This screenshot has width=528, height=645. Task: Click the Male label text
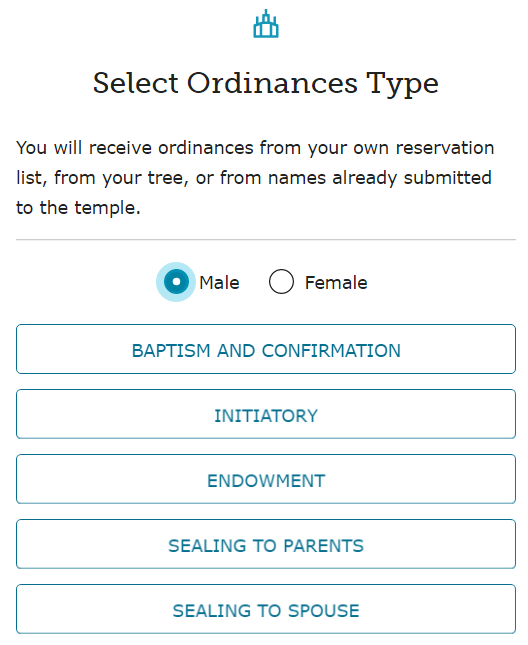coord(219,283)
